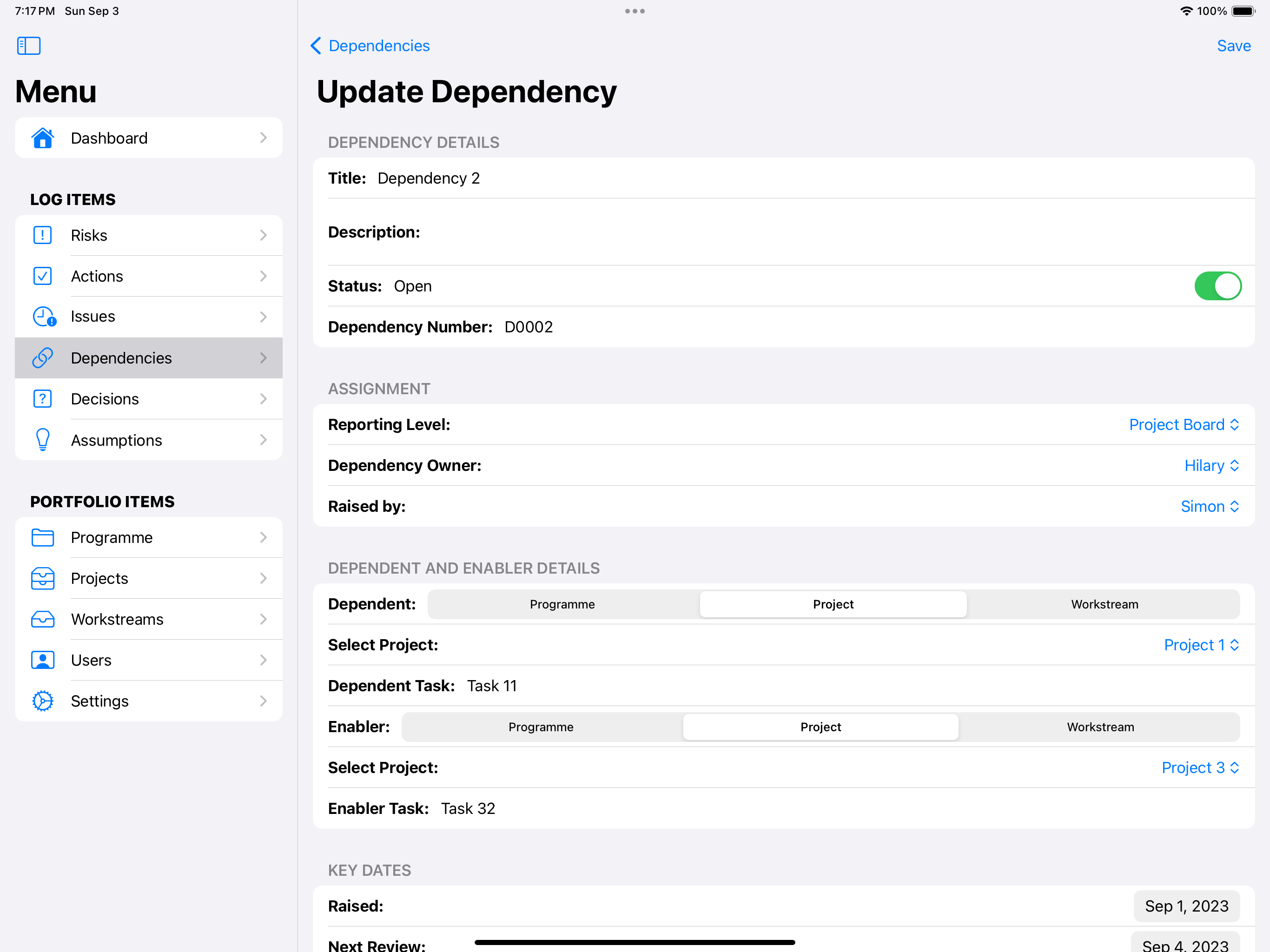Open Dashboard via the house icon
This screenshot has width=1270, height=952.
(42, 138)
